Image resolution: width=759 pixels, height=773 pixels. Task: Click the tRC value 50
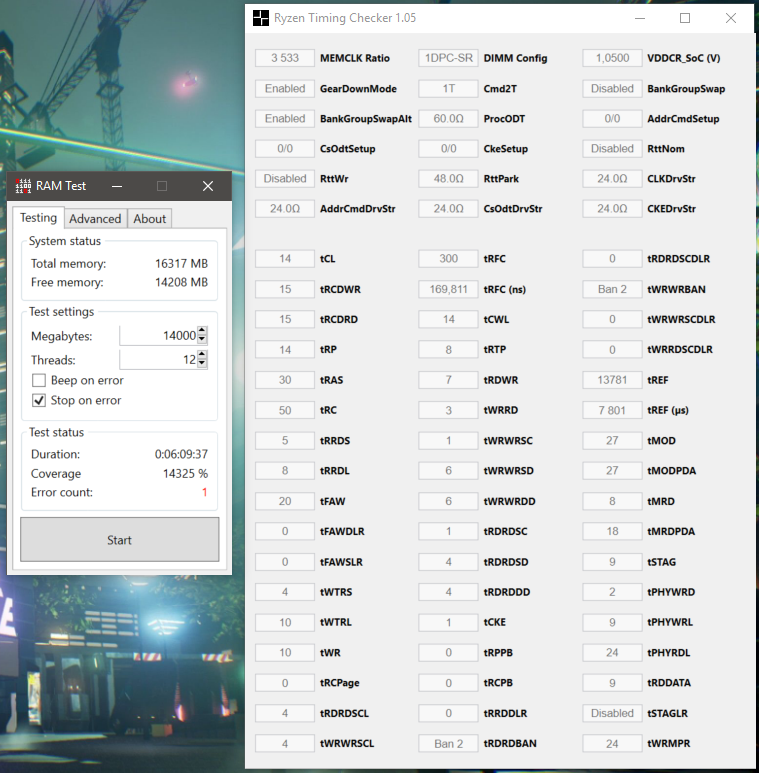pos(285,410)
